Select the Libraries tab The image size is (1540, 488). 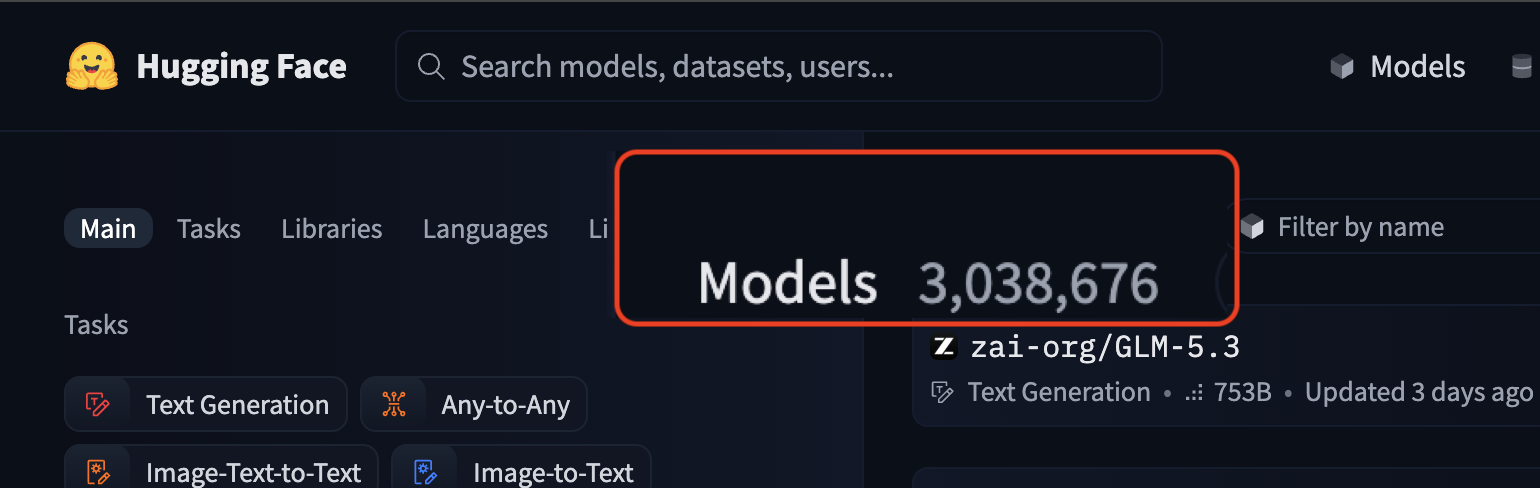coord(332,228)
